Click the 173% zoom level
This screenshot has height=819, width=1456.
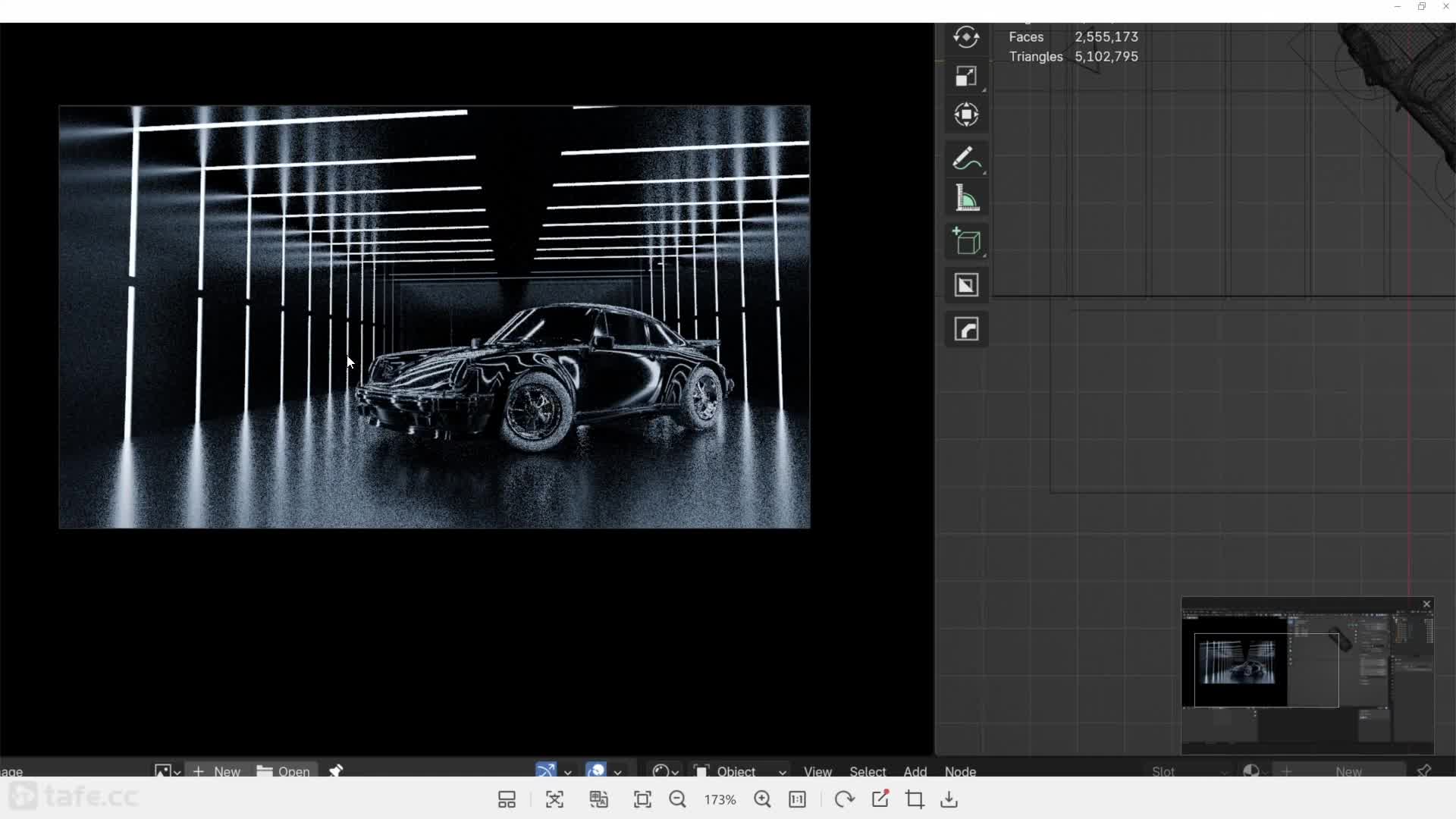pos(720,799)
